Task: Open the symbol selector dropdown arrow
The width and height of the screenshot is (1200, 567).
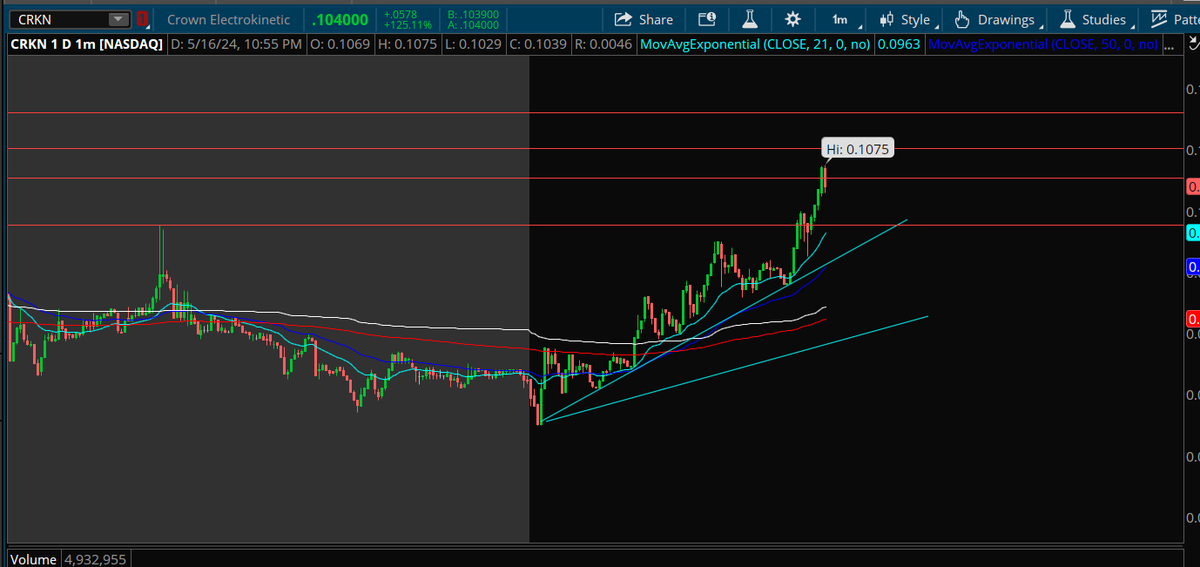Action: tap(119, 19)
